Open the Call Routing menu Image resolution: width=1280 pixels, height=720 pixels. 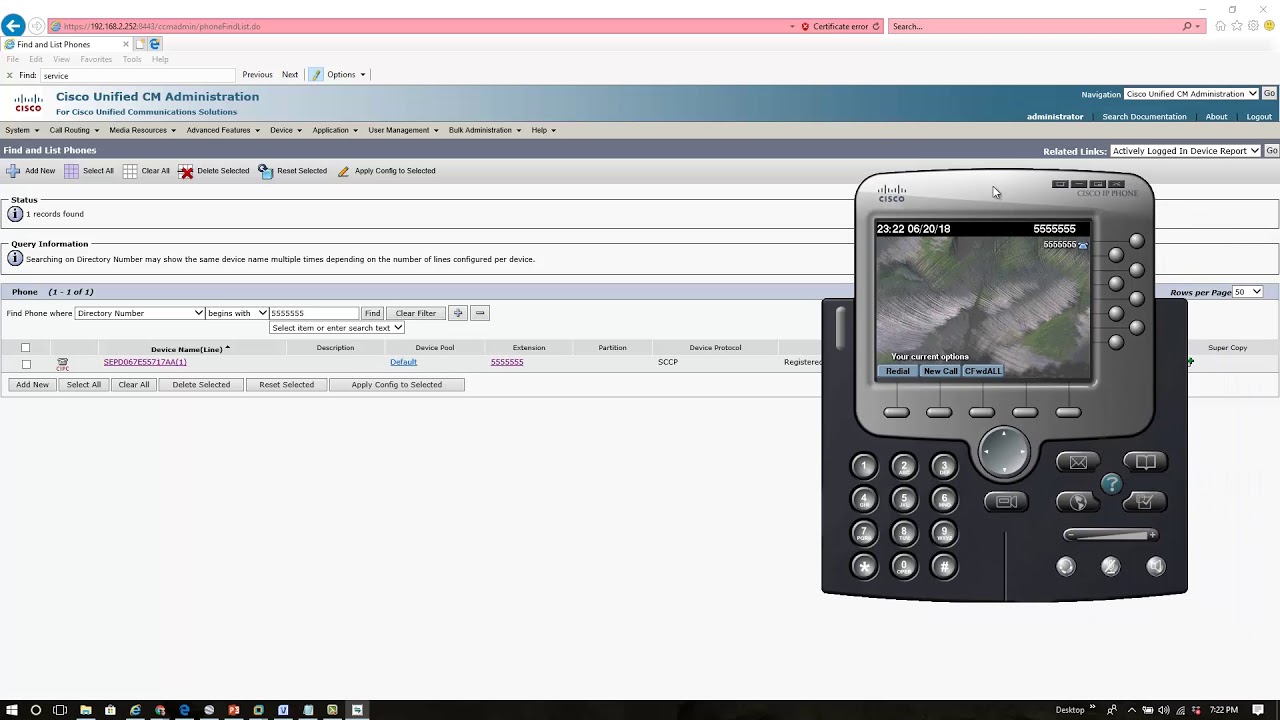(x=74, y=130)
